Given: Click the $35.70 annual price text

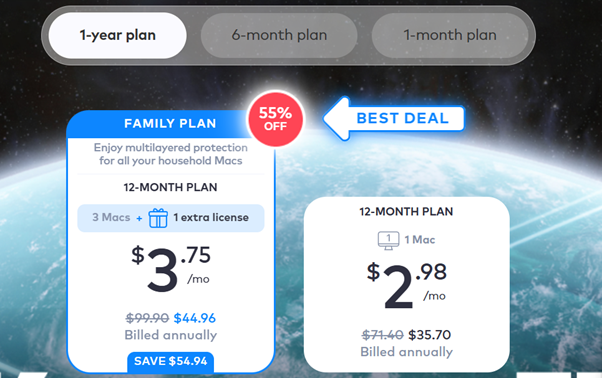Looking at the screenshot, I should pos(430,335).
